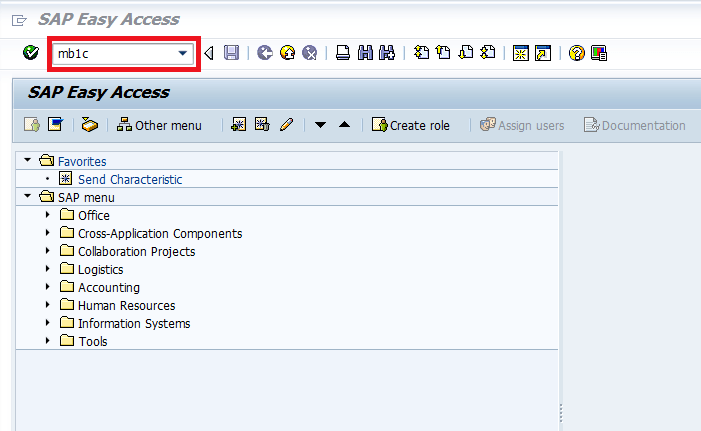Viewport: 701px width, 431px height.
Task: Click the Print icon in toolbar
Action: pyautogui.click(x=342, y=53)
